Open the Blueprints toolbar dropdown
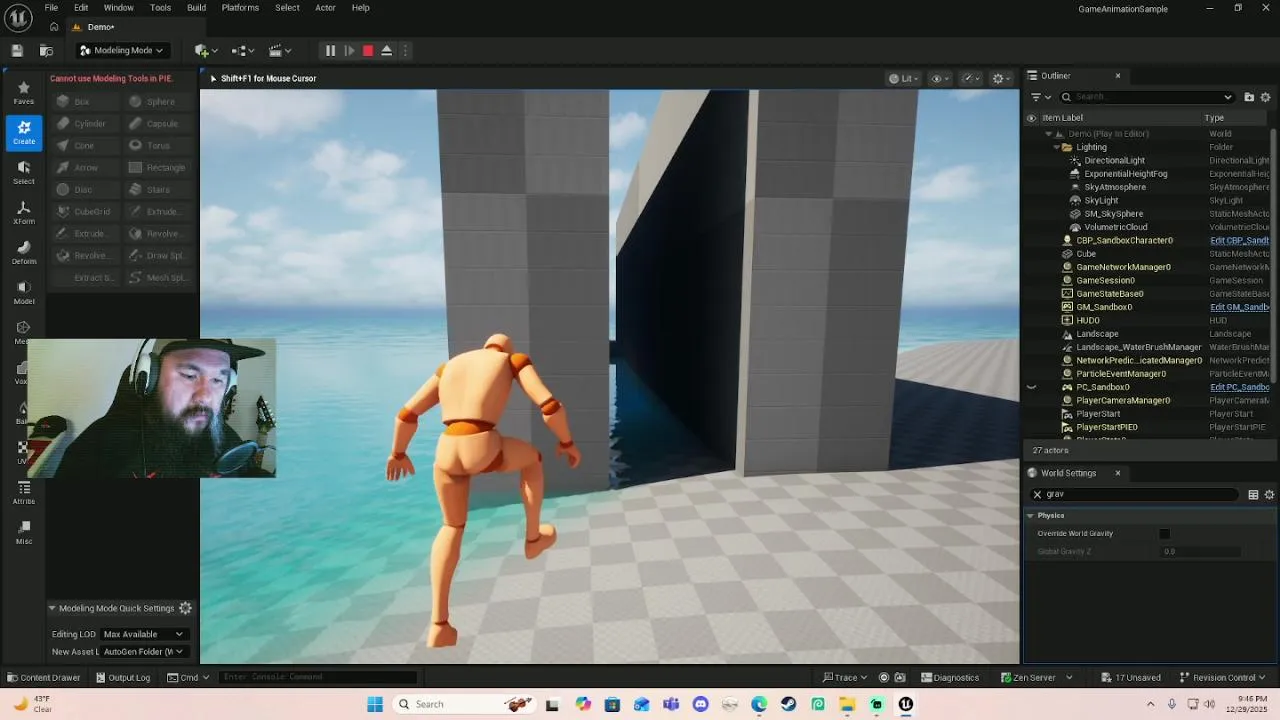 click(242, 51)
